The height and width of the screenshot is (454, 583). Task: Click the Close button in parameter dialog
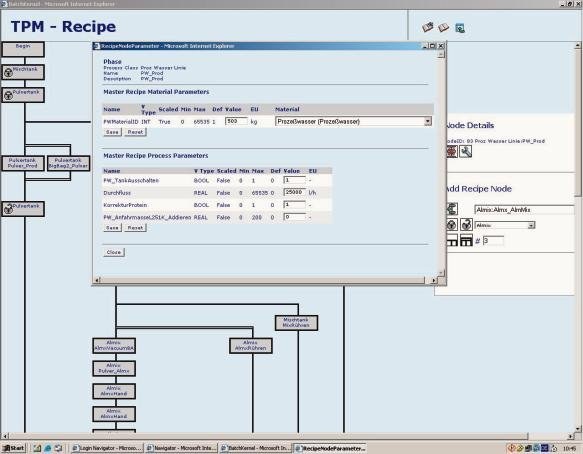pos(114,252)
